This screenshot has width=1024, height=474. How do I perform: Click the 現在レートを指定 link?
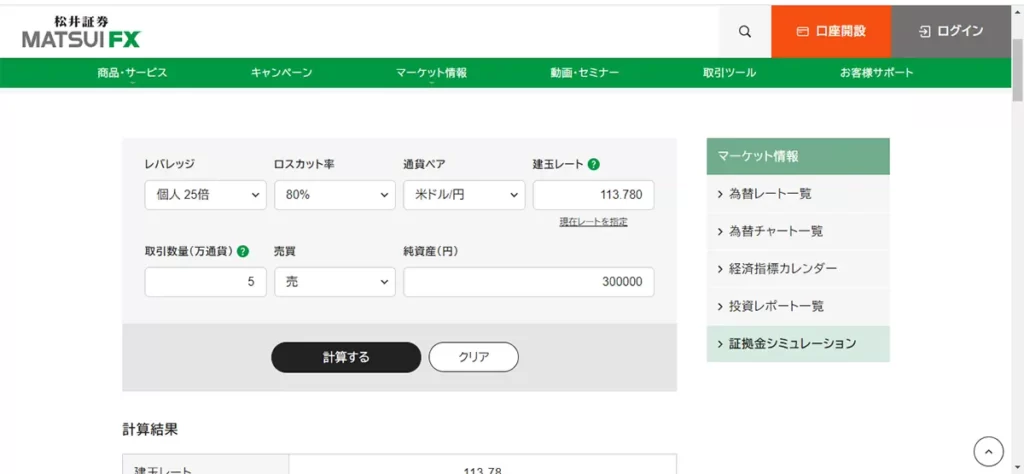click(593, 222)
